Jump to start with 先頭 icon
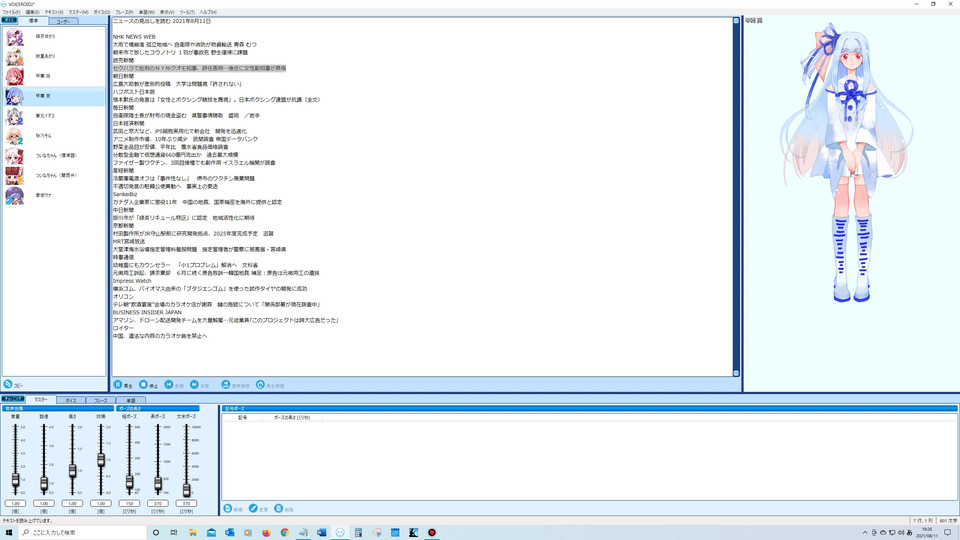Viewport: 960px width, 540px height. (168, 384)
